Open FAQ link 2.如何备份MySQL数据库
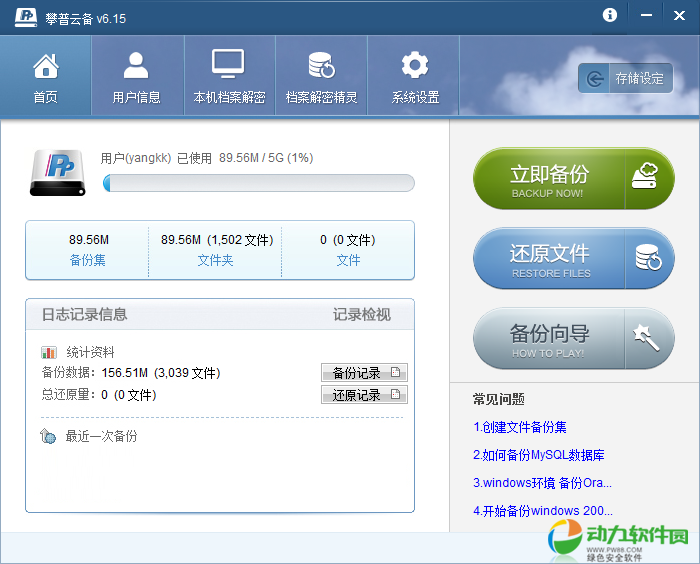The image size is (700, 564). click(x=538, y=455)
